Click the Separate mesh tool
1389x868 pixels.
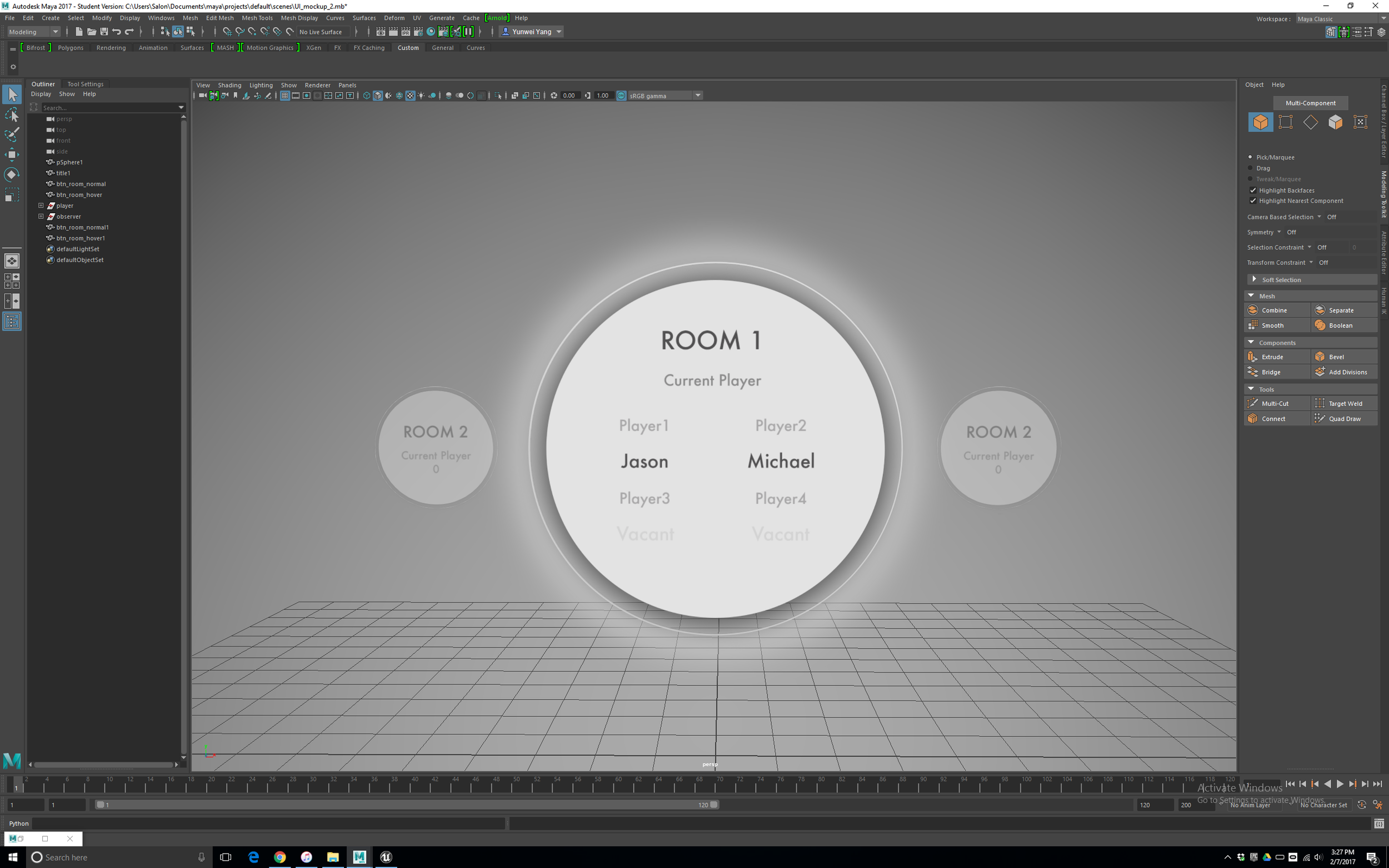point(1343,310)
